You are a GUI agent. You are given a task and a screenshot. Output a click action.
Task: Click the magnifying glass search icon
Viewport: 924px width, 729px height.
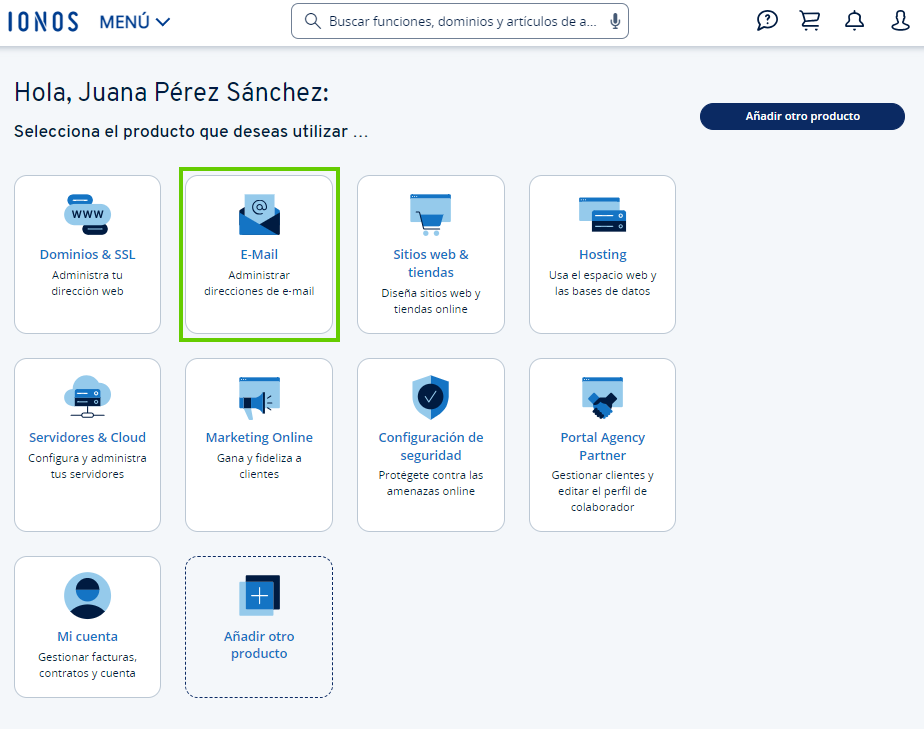(312, 21)
